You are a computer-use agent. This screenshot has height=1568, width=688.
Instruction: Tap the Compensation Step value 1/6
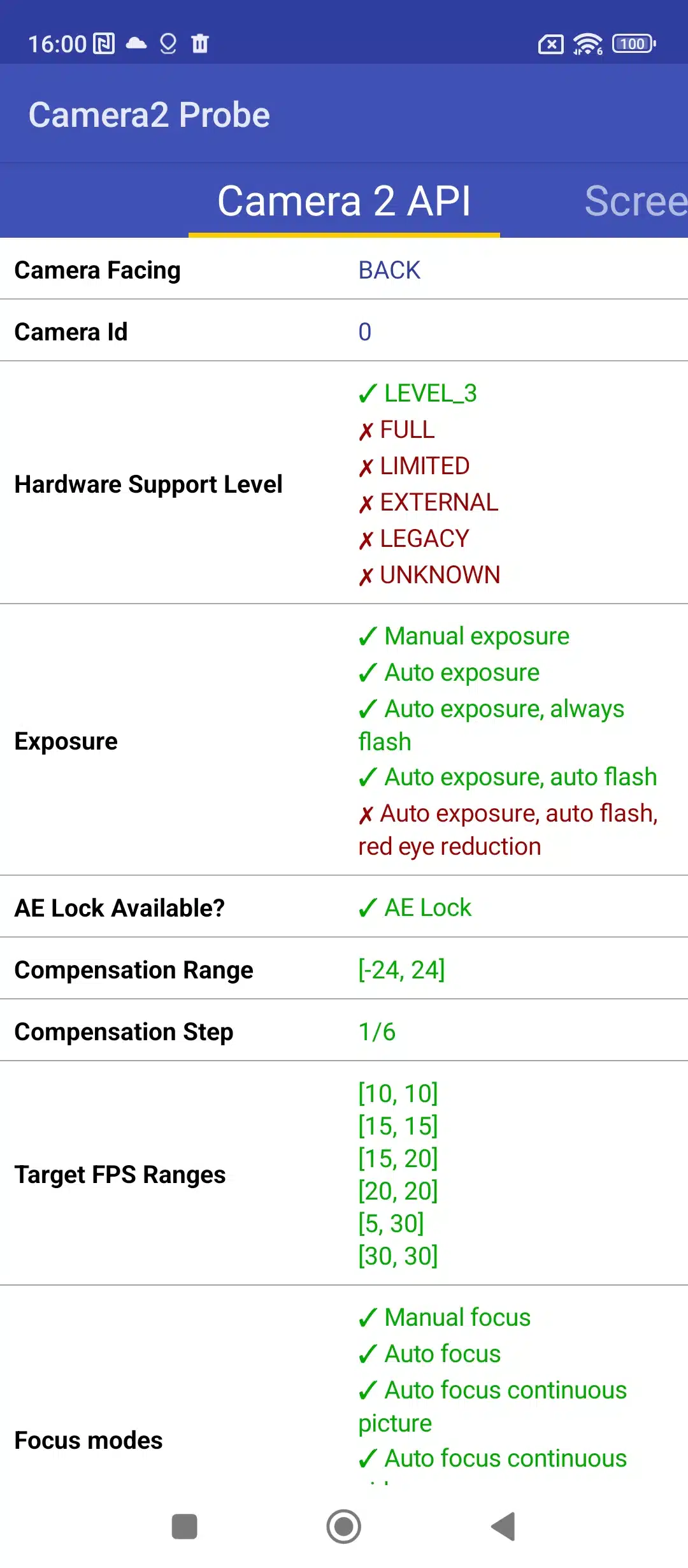pos(377,1032)
